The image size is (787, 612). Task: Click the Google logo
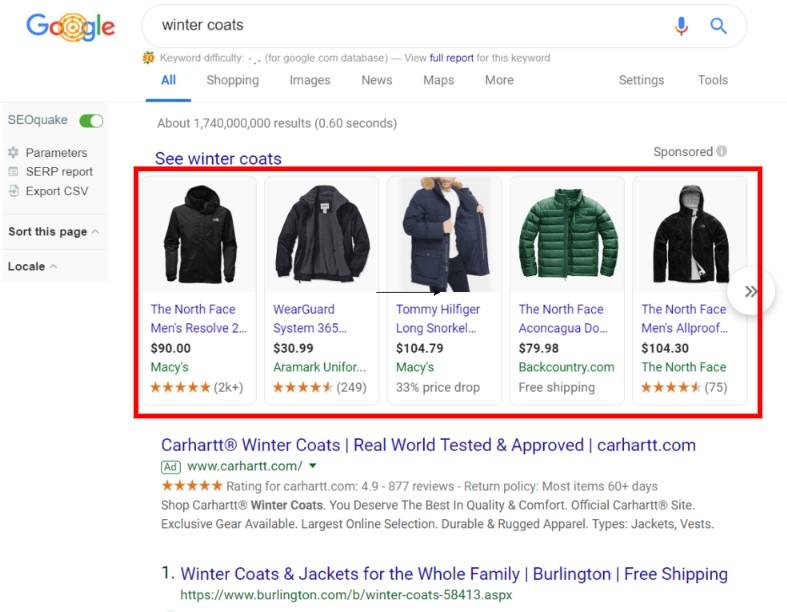(x=70, y=27)
